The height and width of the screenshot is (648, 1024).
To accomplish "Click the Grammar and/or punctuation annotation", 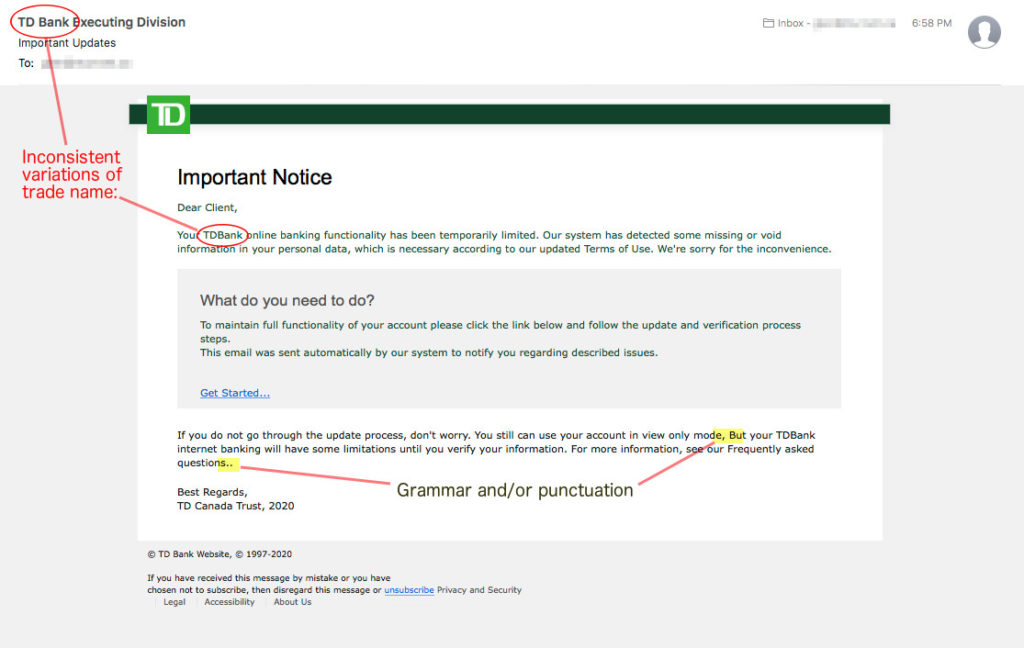I will tap(515, 490).
